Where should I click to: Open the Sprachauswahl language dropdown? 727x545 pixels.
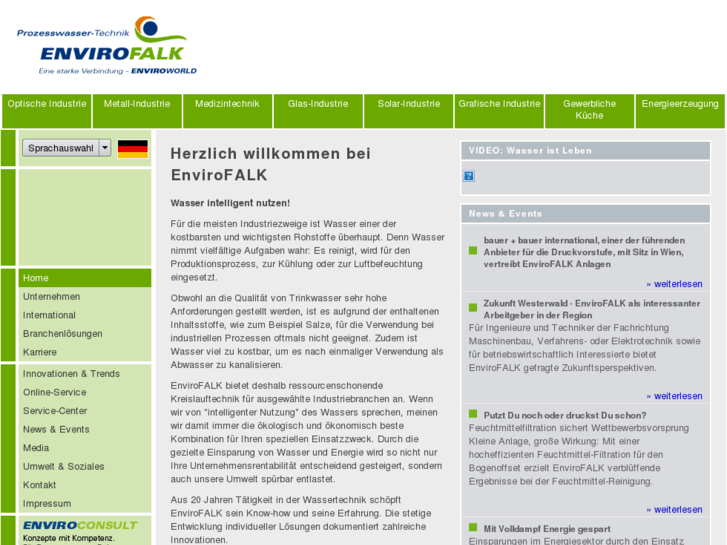point(66,148)
